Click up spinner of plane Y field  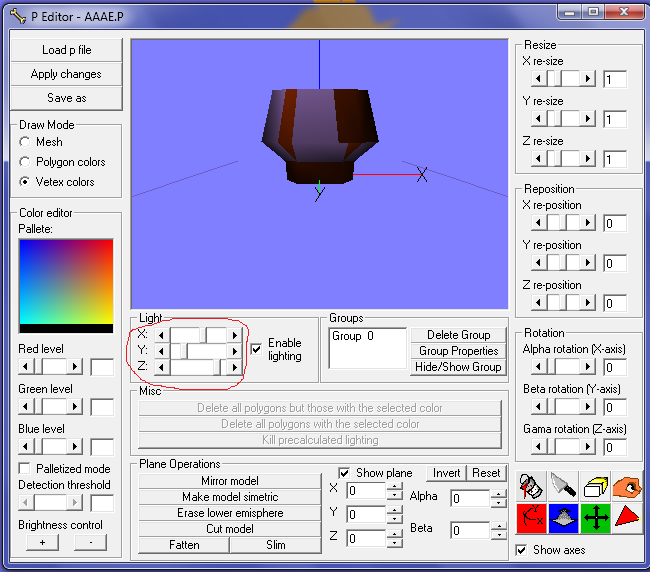tap(395, 510)
